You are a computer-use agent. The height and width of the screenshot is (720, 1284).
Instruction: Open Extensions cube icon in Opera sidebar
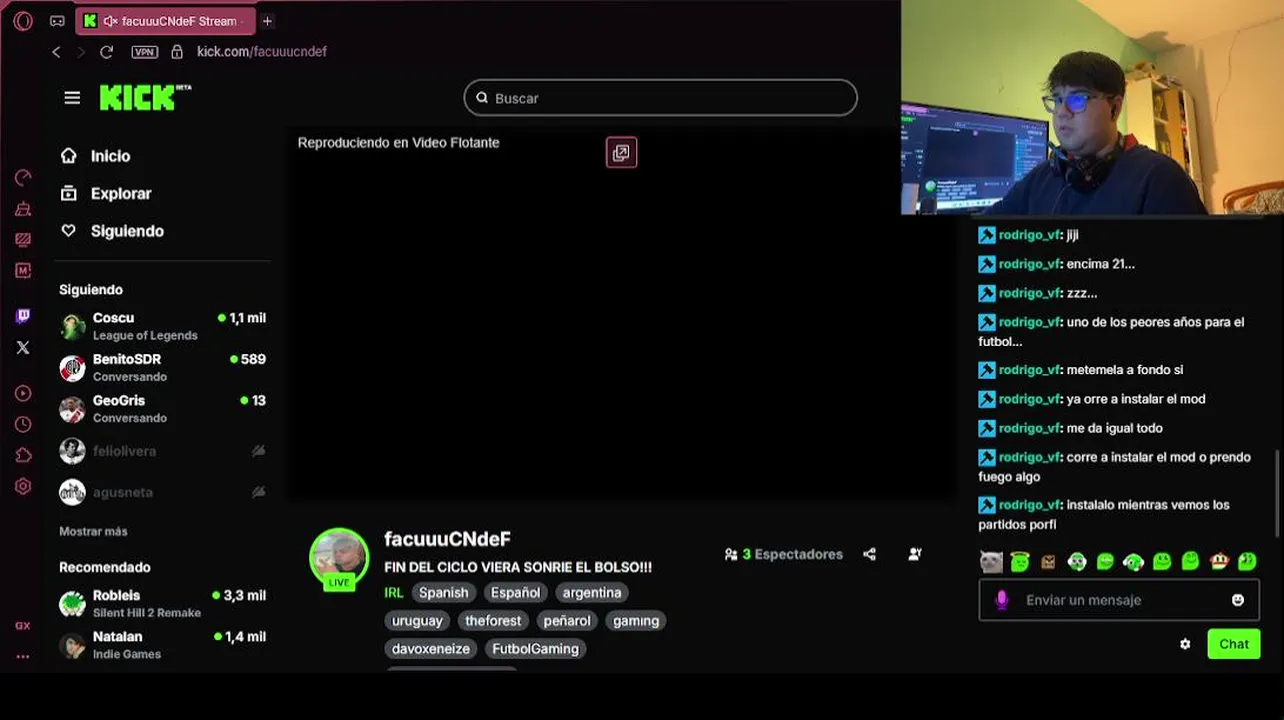tap(23, 456)
